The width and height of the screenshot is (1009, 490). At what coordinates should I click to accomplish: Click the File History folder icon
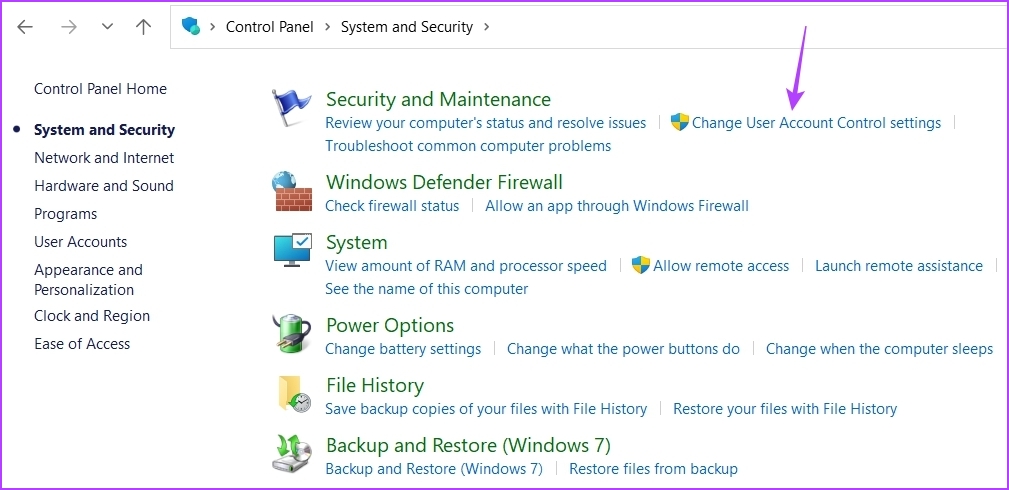point(294,393)
